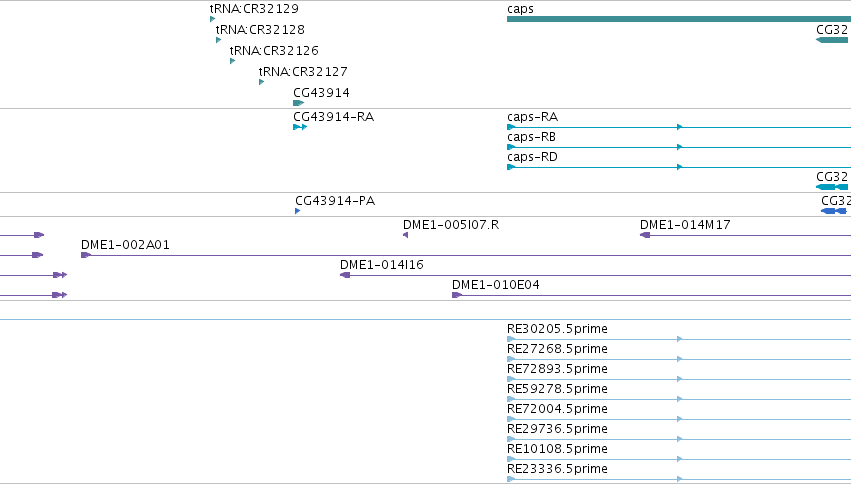Screen dimensions: 851x484
Task: Click the RE23336.5prime start arrow
Action: tap(511, 479)
